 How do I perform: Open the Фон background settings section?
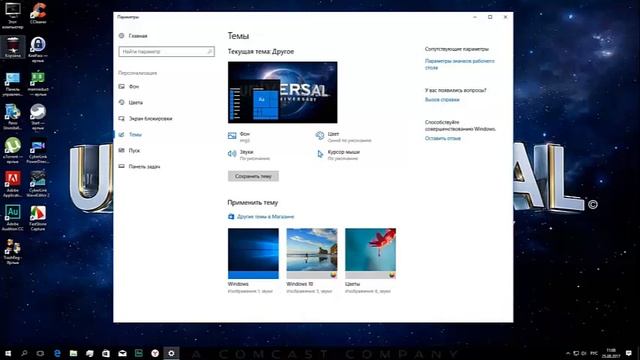tap(129, 87)
